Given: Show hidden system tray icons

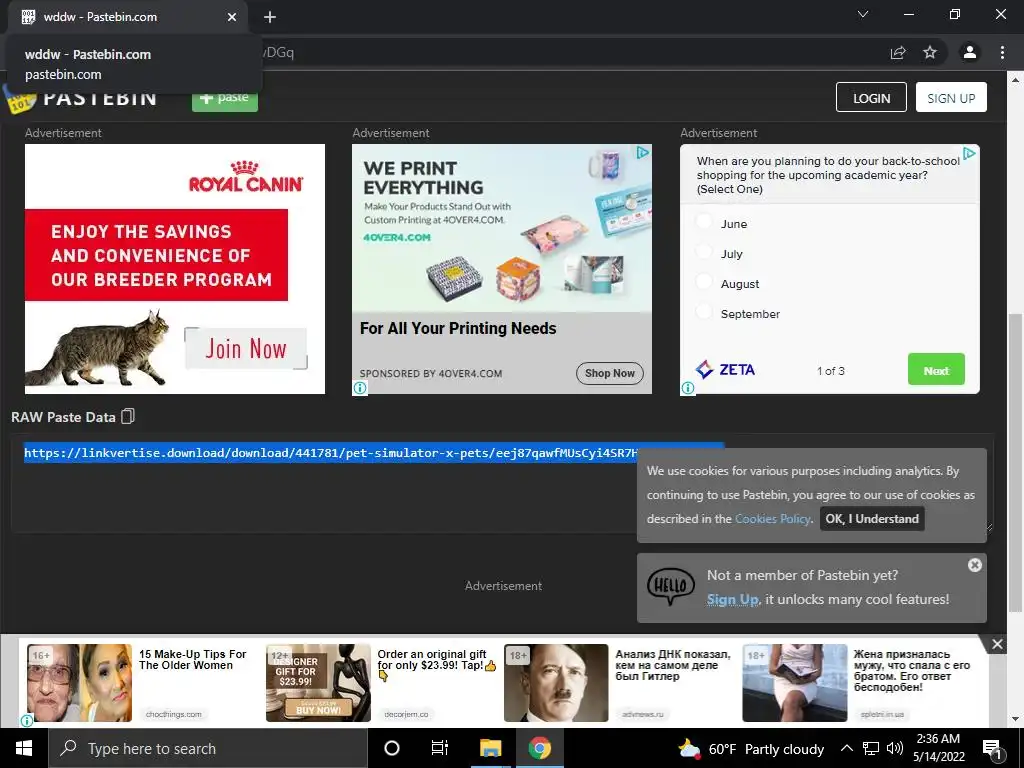Looking at the screenshot, I should point(846,748).
